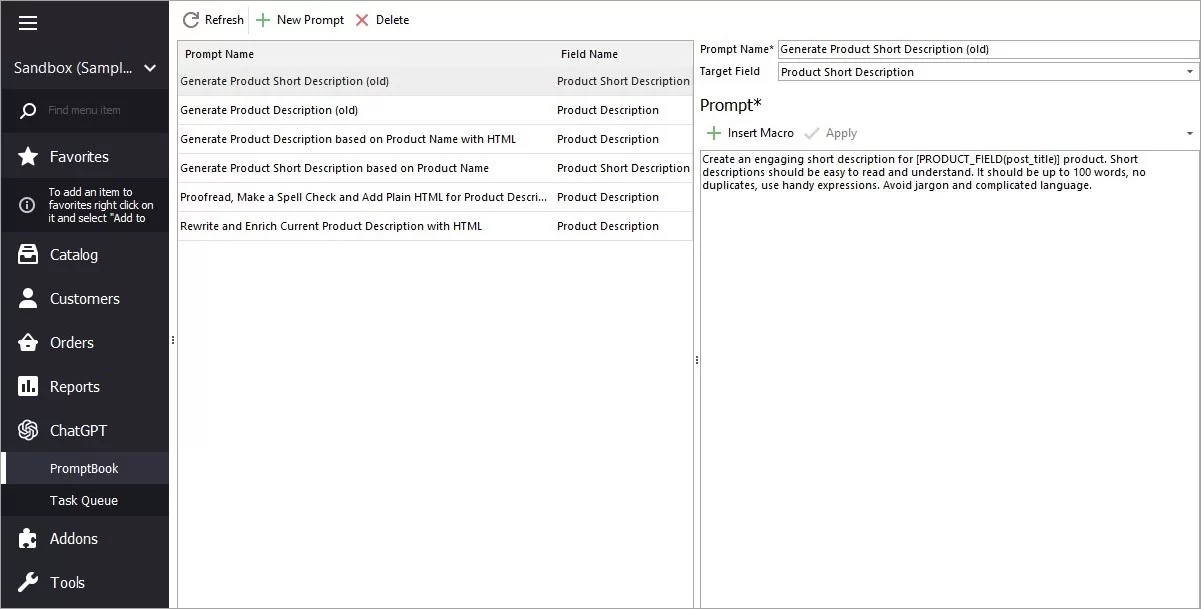
Task: Open the Addons puzzle icon
Action: [27, 538]
